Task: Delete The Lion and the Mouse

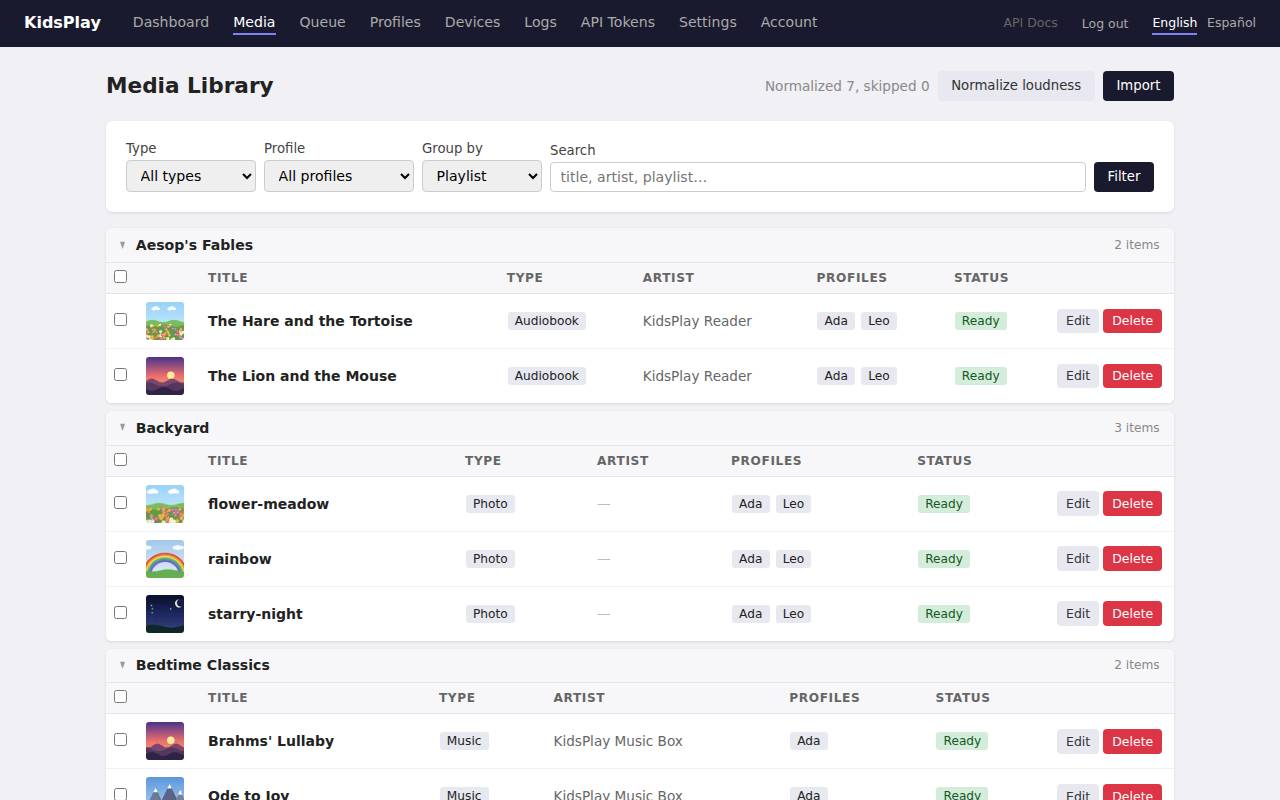Action: (x=1132, y=376)
